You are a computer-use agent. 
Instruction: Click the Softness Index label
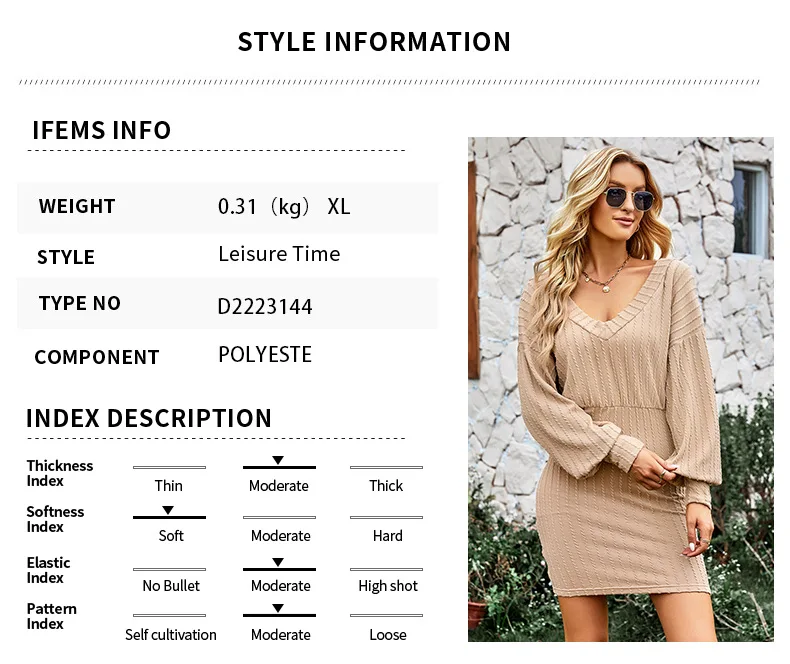pos(55,519)
